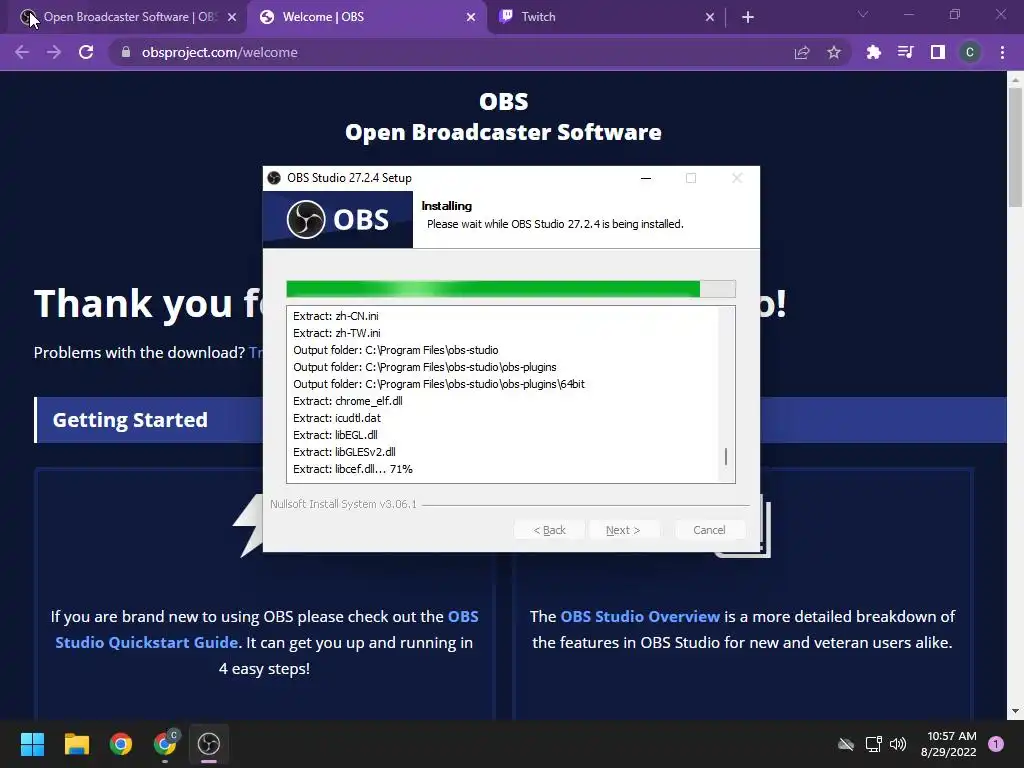Open the volume speaker tray icon

pyautogui.click(x=898, y=744)
